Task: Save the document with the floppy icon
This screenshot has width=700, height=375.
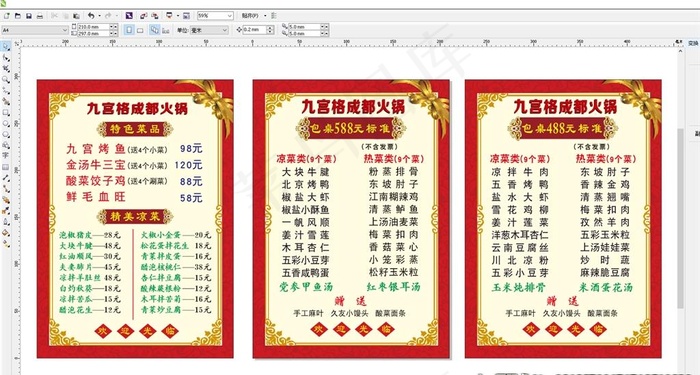Action: click(x=29, y=16)
